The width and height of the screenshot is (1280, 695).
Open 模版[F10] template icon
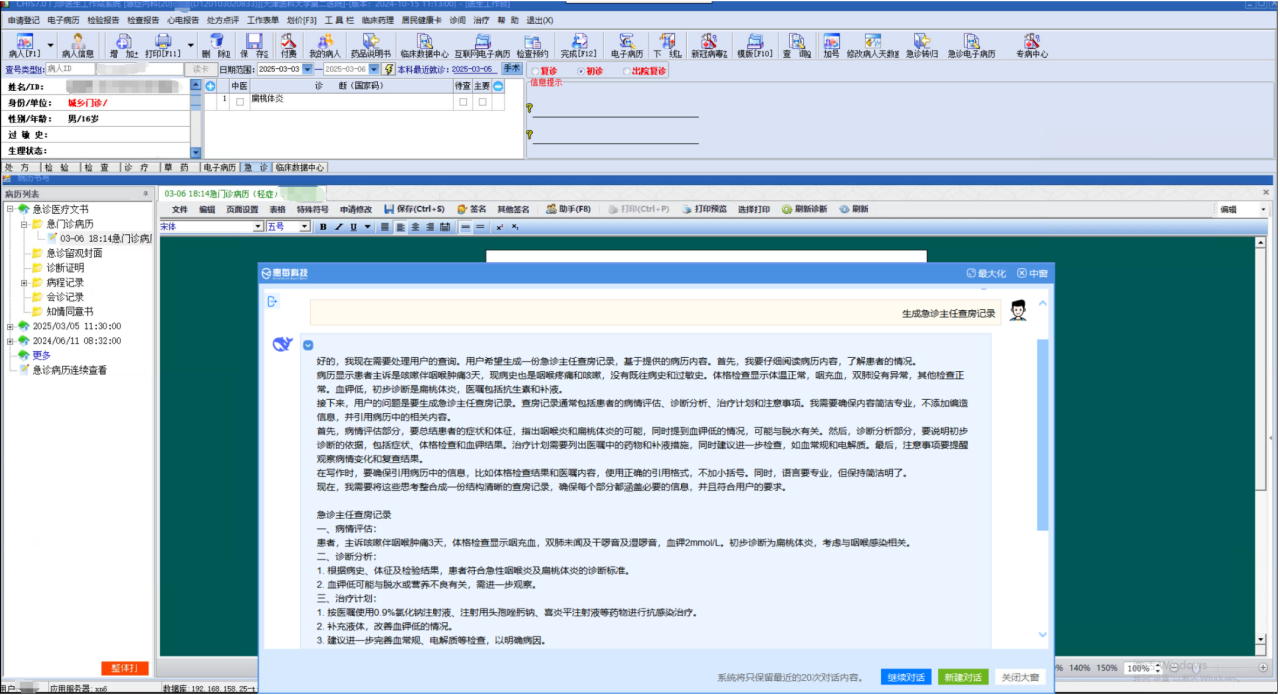[755, 45]
